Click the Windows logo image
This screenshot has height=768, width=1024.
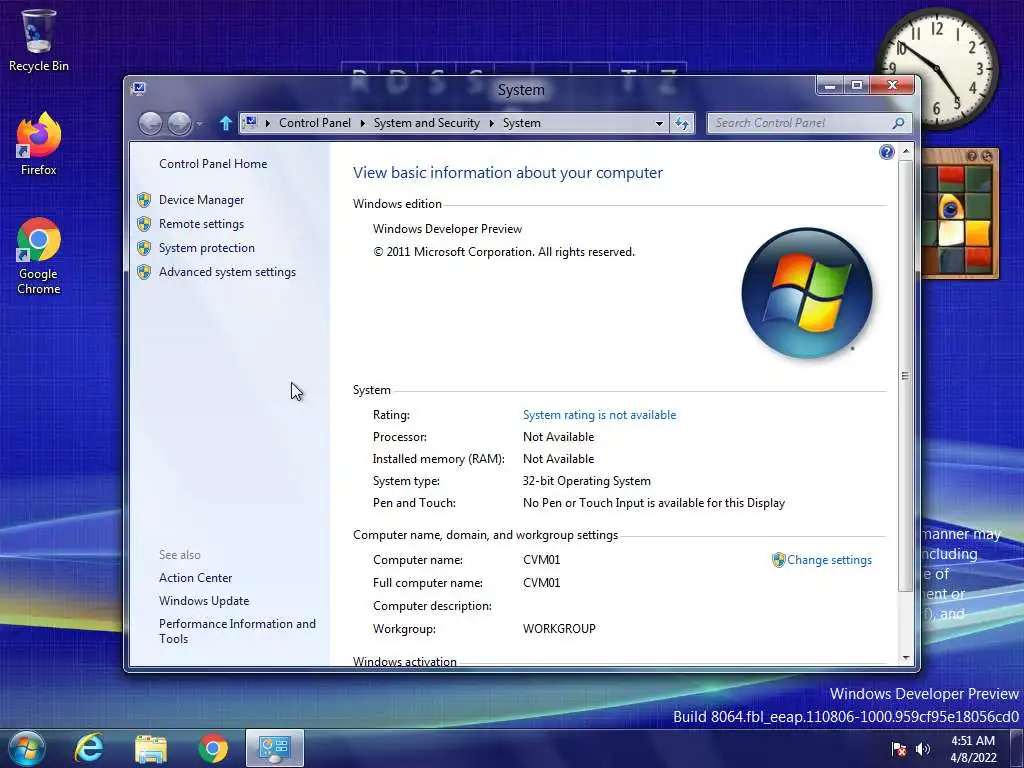coord(807,293)
